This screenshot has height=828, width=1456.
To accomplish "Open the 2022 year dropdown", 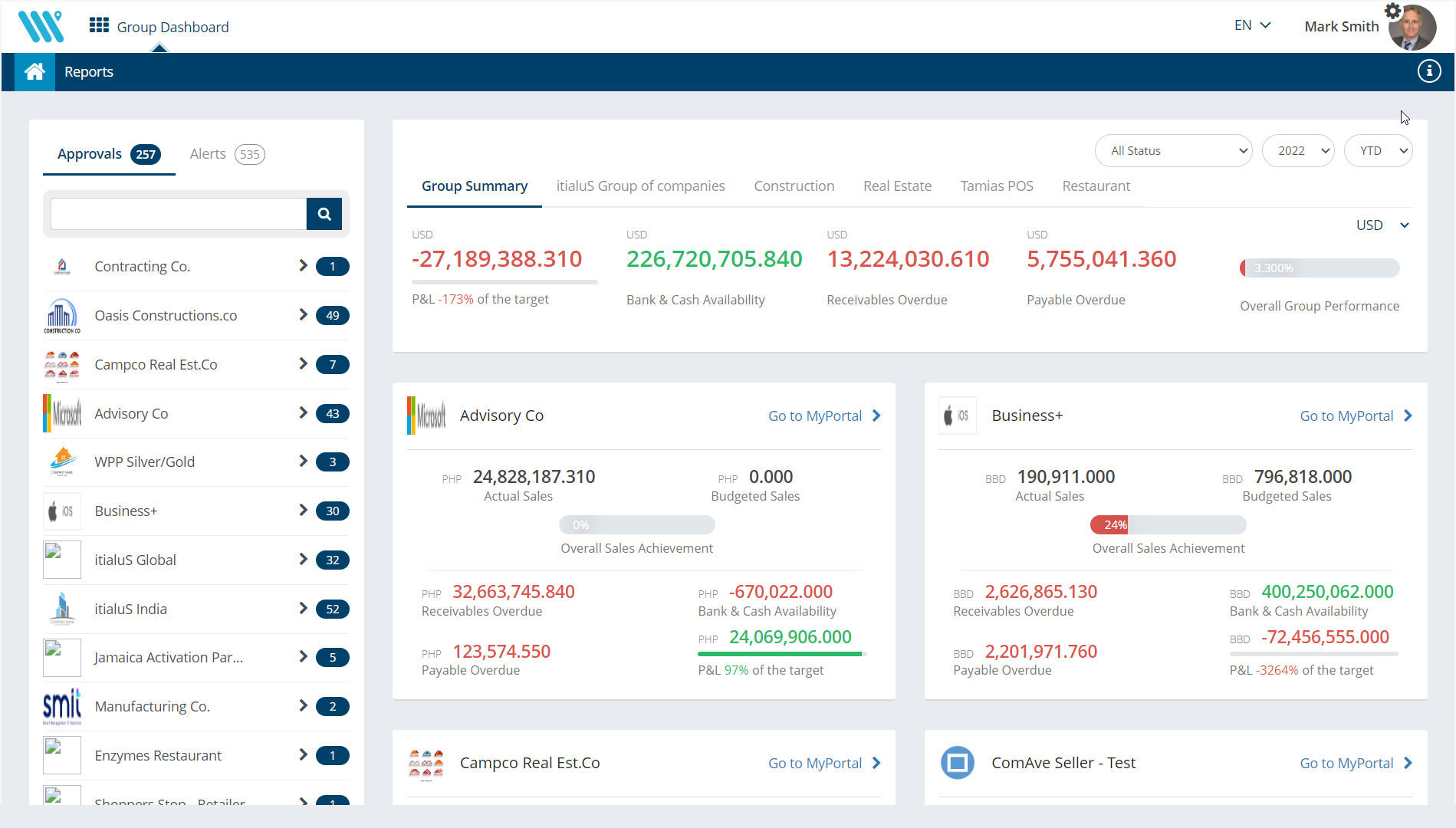I will [1297, 151].
